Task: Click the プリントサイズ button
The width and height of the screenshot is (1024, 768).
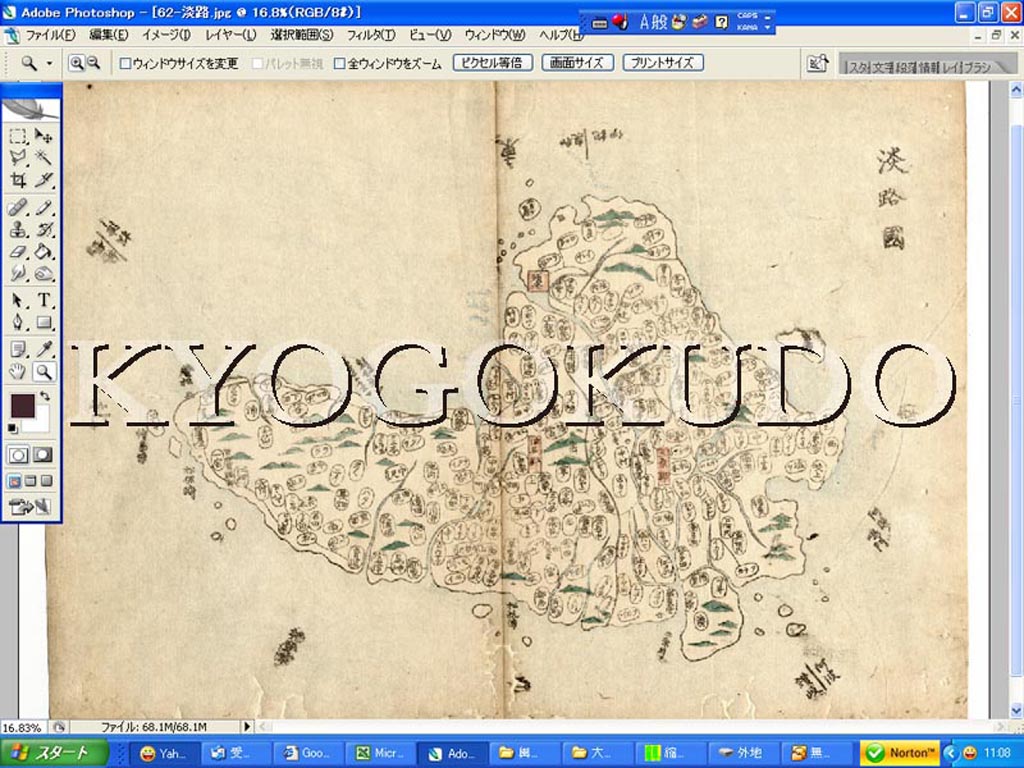Action: pyautogui.click(x=662, y=63)
